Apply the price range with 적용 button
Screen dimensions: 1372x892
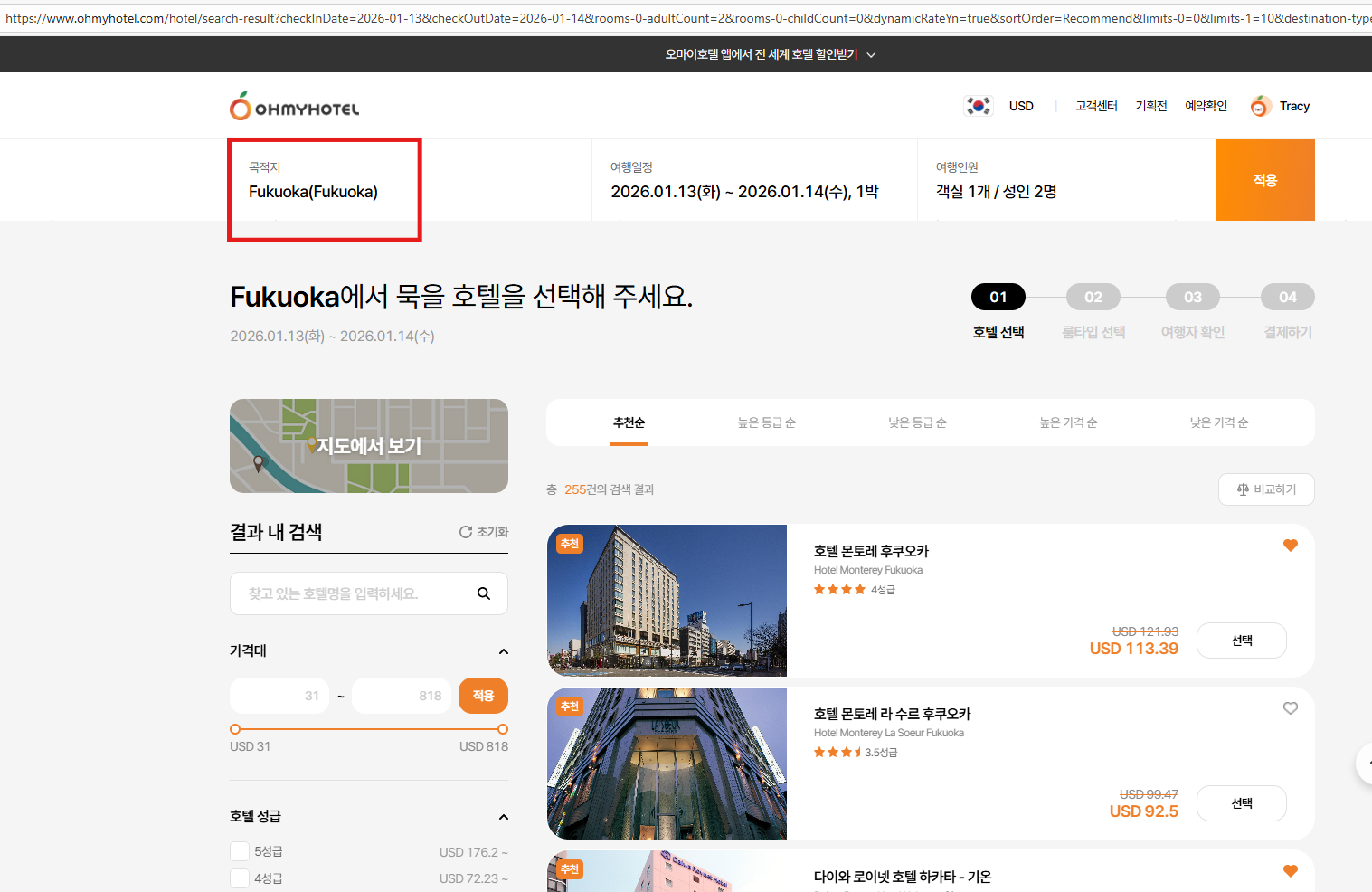483,696
